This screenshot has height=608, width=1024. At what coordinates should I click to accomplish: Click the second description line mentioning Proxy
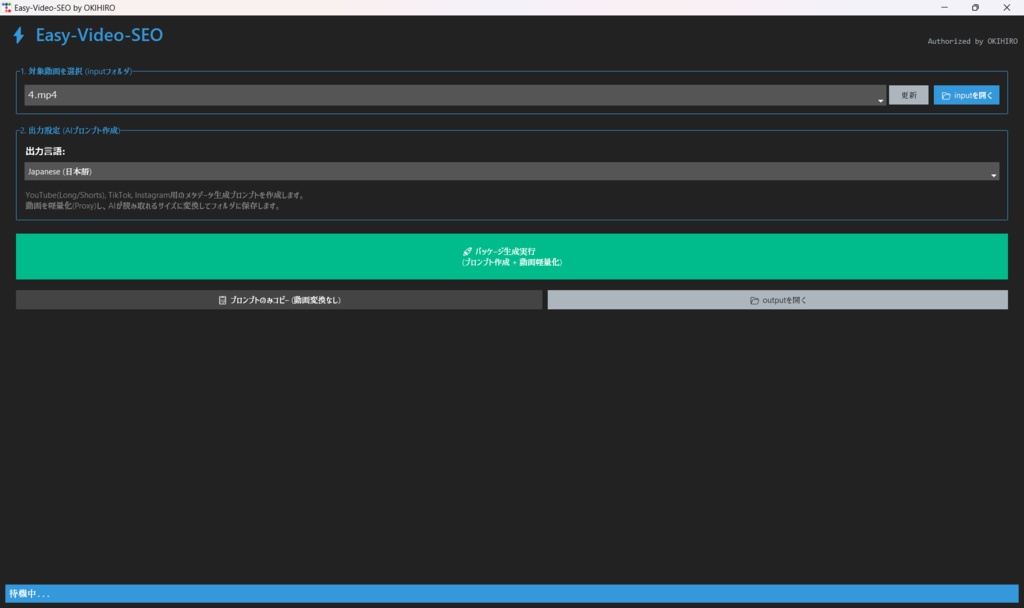coord(152,206)
